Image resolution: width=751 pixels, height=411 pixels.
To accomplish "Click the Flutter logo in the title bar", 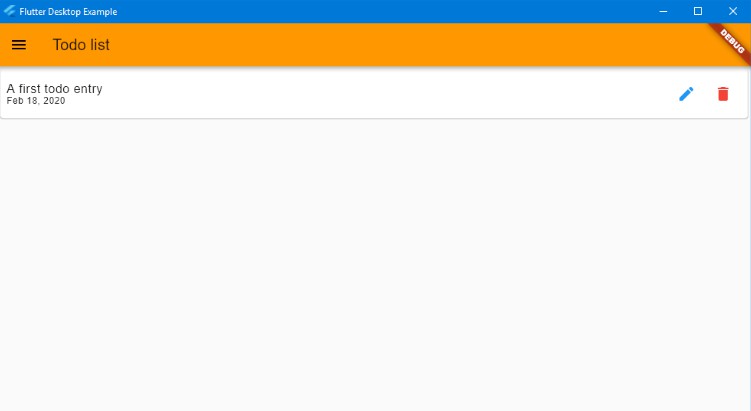I will (x=9, y=11).
